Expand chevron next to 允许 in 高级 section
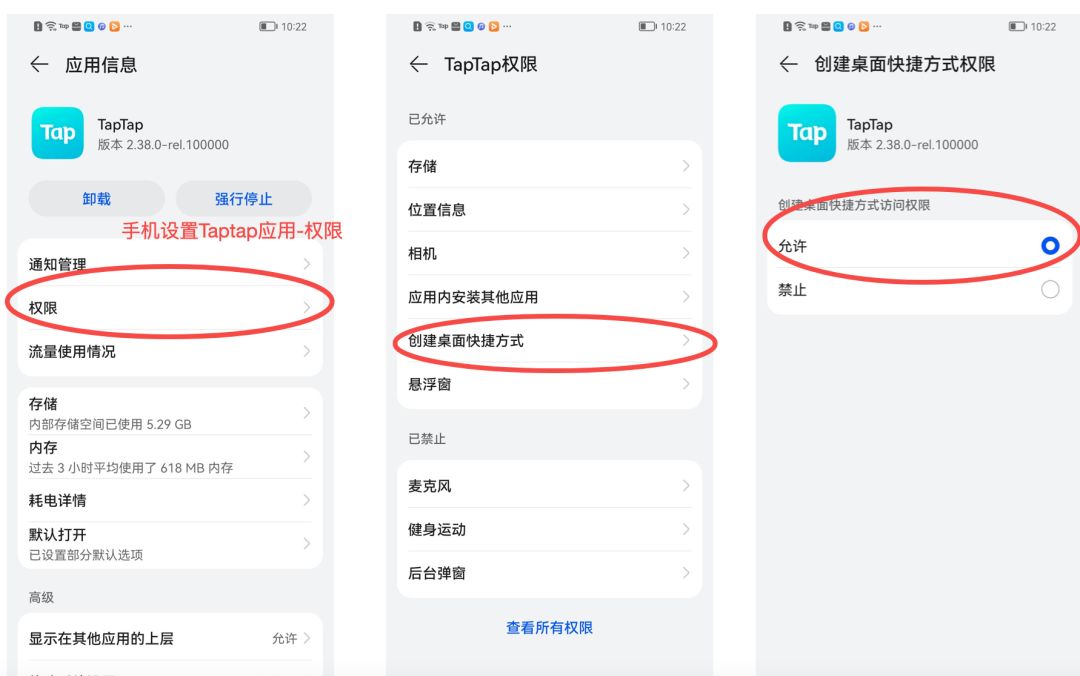 tap(307, 638)
